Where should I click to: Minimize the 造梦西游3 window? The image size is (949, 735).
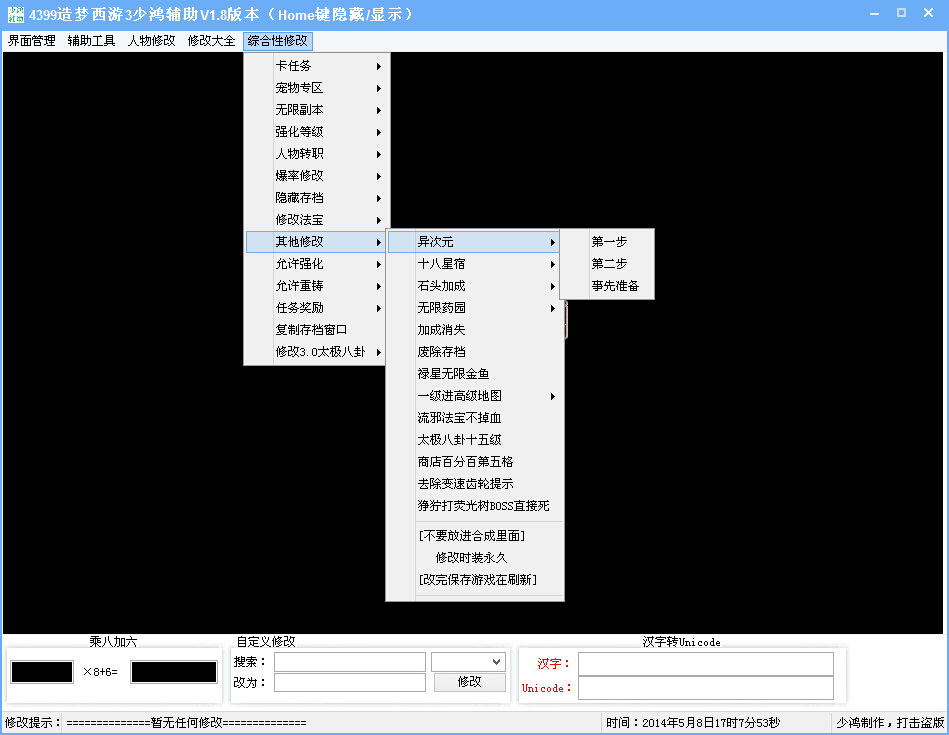click(x=874, y=13)
